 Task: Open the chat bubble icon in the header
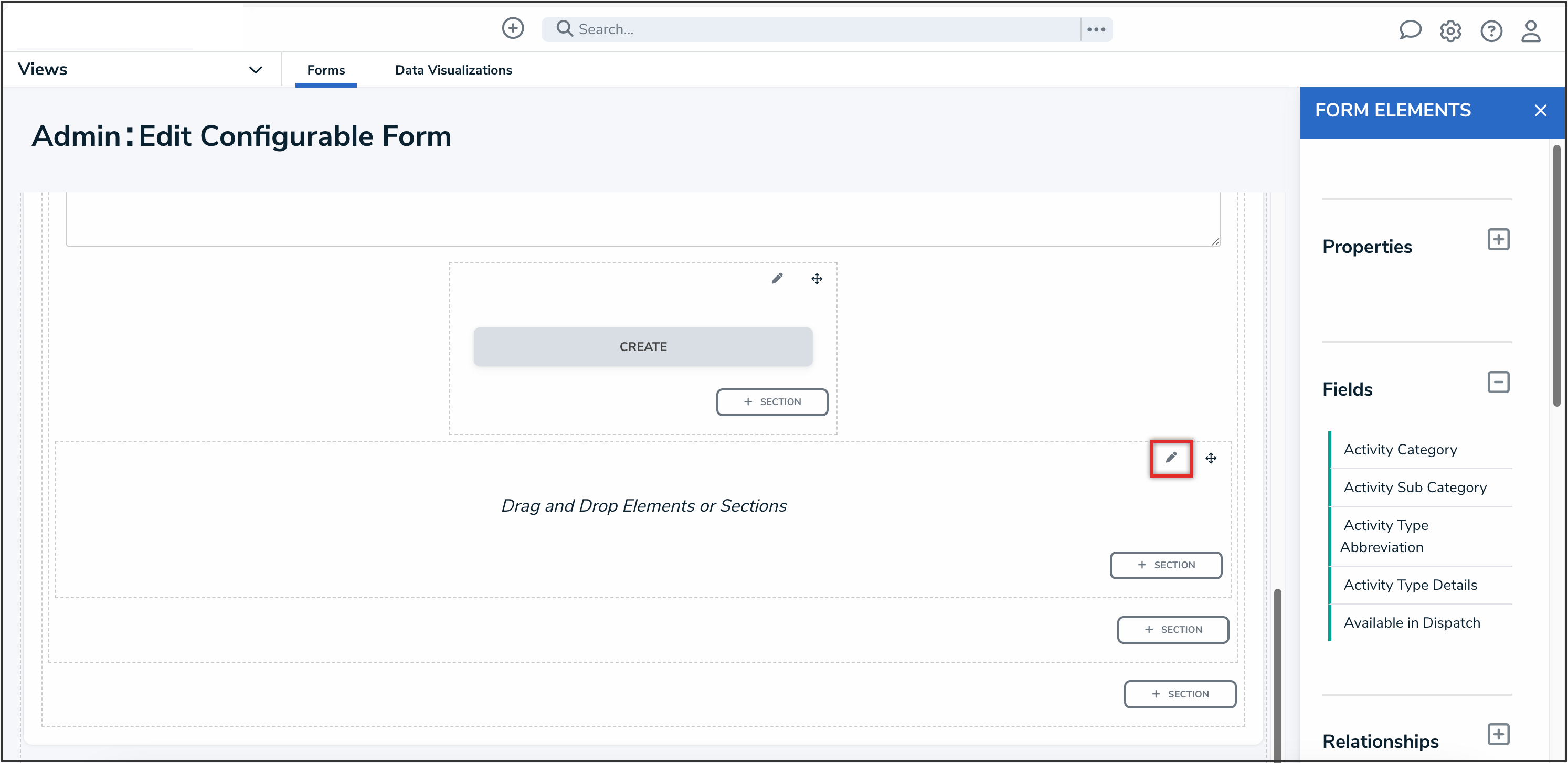[x=1409, y=30]
